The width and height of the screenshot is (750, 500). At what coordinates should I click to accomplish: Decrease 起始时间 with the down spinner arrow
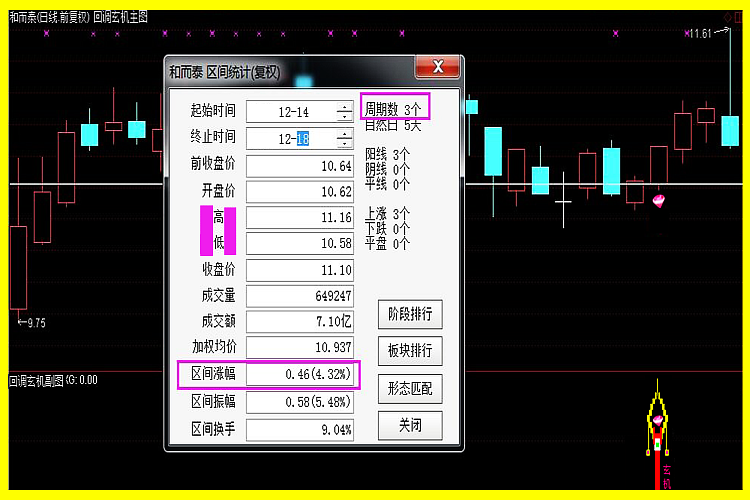point(344,116)
